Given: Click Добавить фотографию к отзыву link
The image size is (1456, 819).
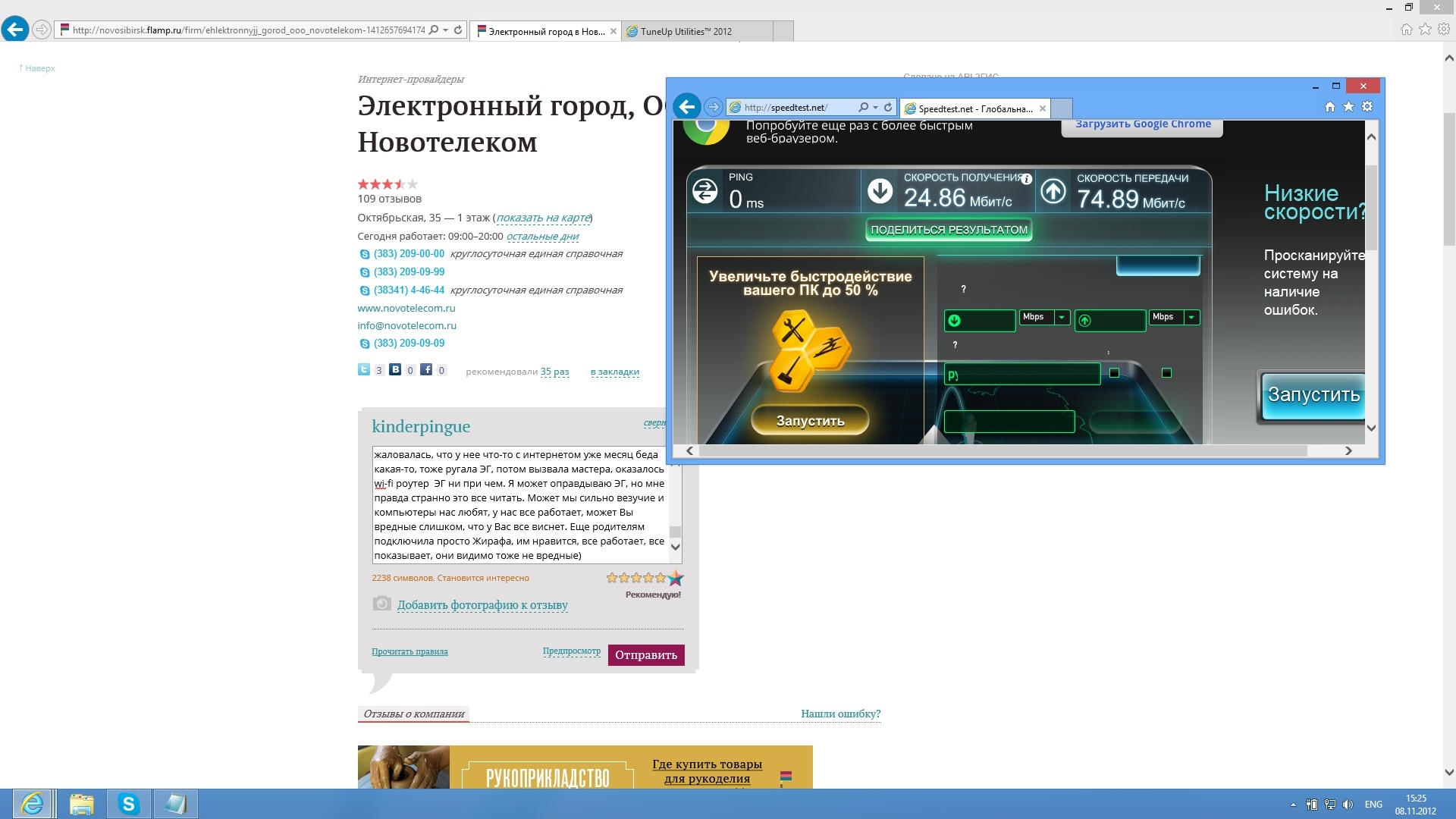Looking at the screenshot, I should [x=482, y=605].
